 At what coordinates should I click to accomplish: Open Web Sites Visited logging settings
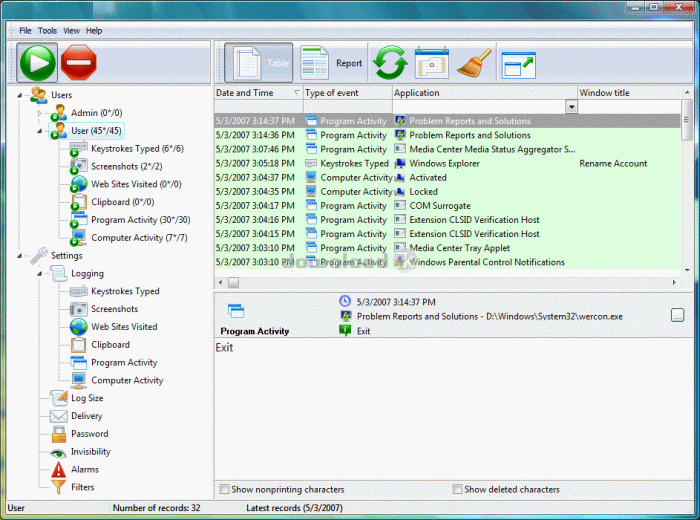(x=124, y=327)
